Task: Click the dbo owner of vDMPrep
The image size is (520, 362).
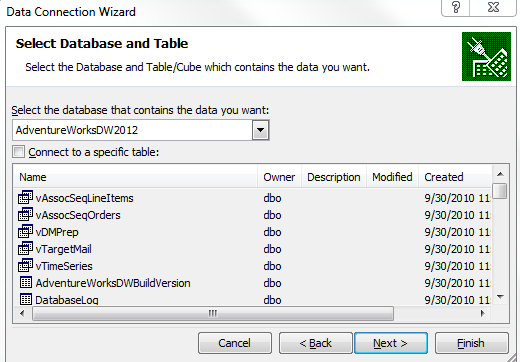Action: [x=272, y=232]
